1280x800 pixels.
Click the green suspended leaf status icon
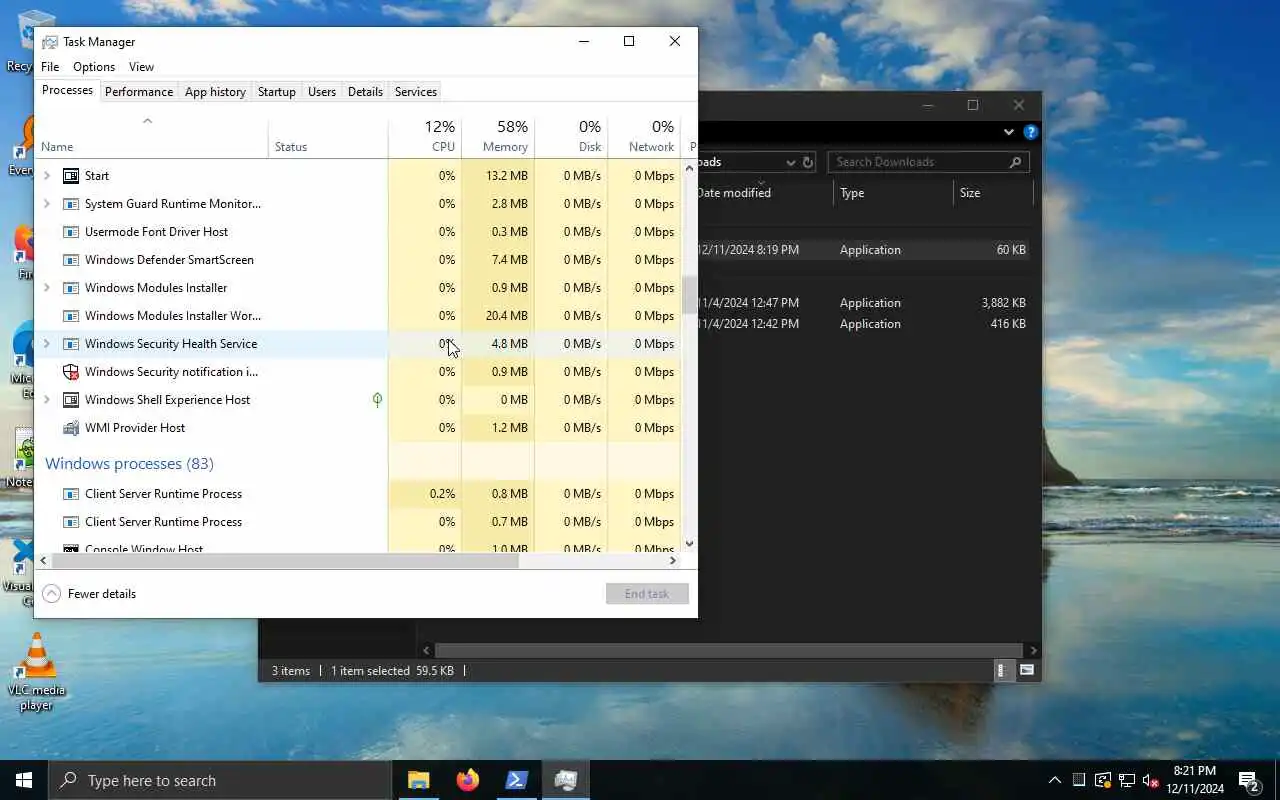coord(377,400)
